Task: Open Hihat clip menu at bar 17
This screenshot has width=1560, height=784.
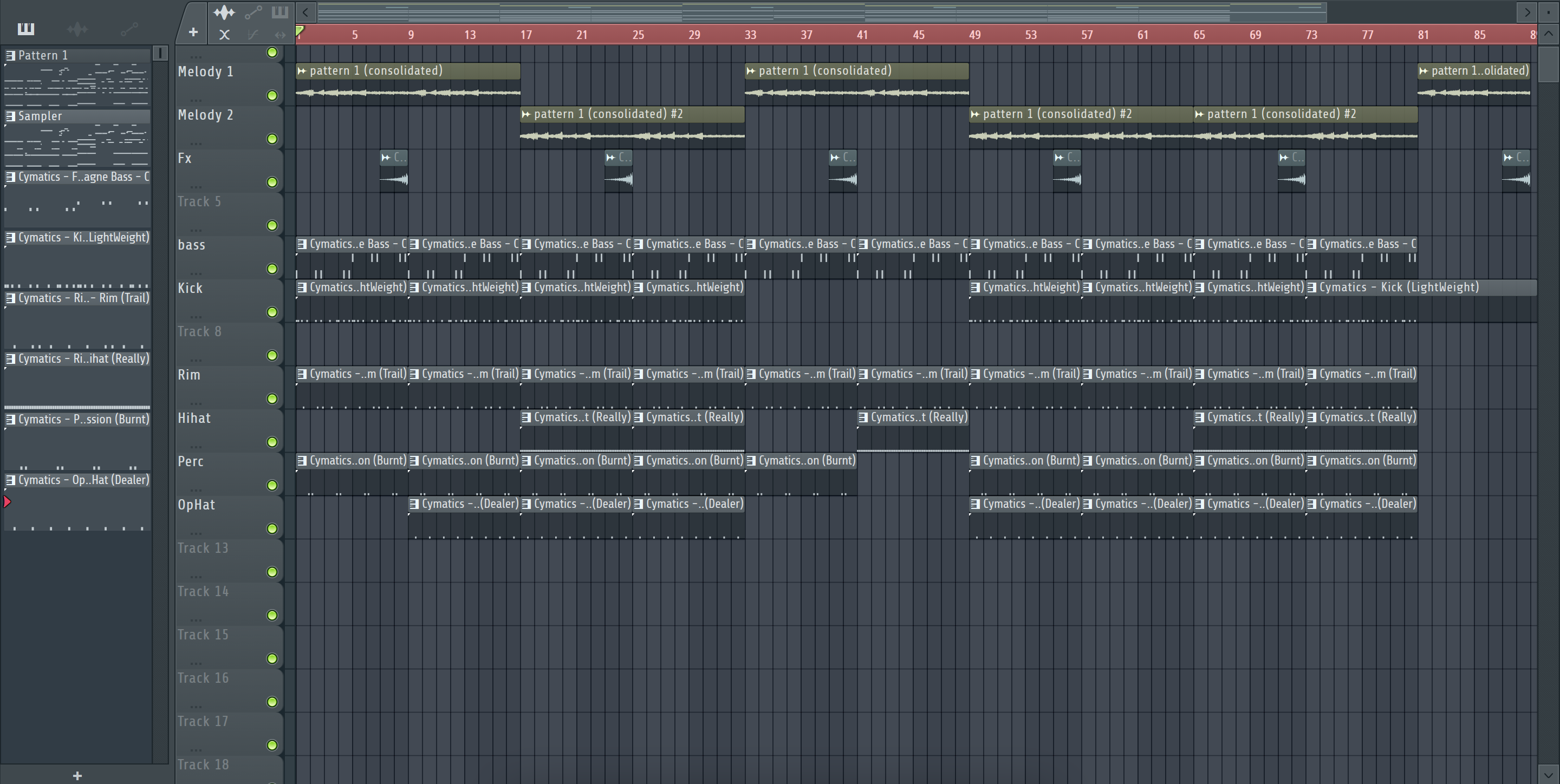Action: (x=526, y=417)
